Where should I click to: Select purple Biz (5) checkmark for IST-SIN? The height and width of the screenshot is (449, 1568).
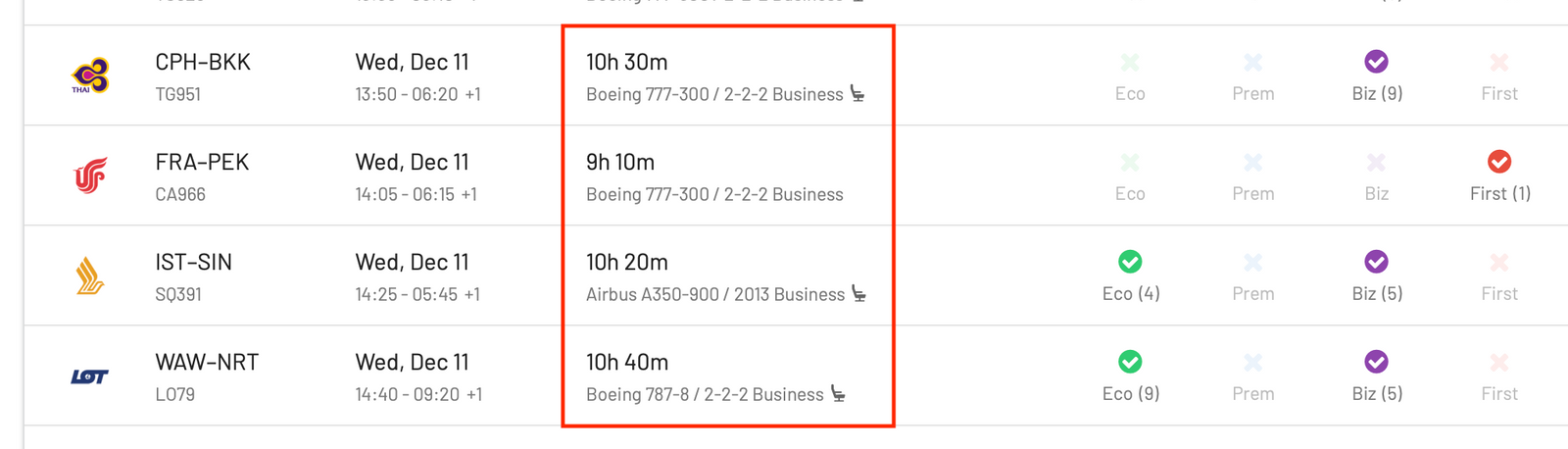pos(1376,262)
